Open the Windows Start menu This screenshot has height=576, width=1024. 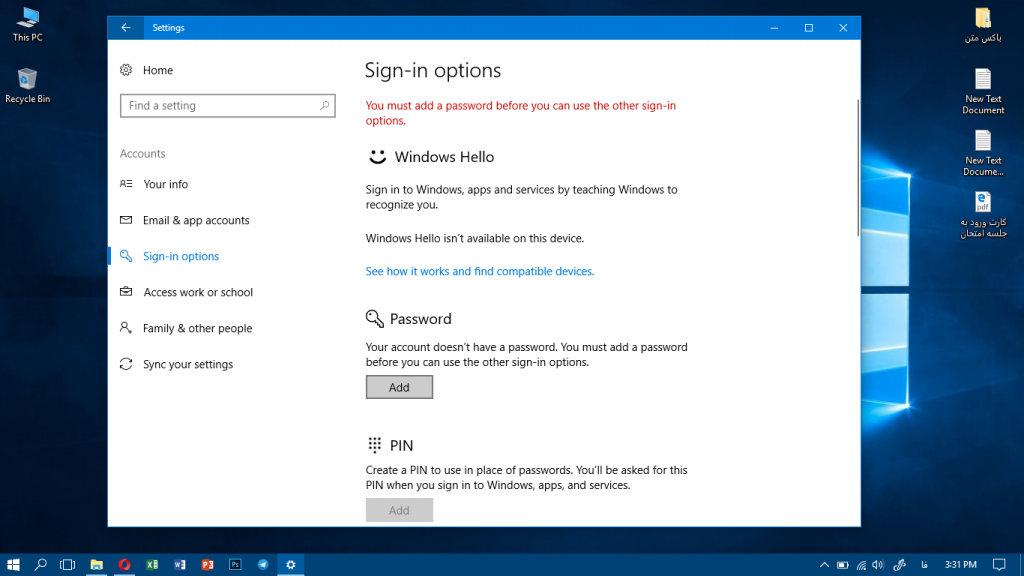(13, 564)
